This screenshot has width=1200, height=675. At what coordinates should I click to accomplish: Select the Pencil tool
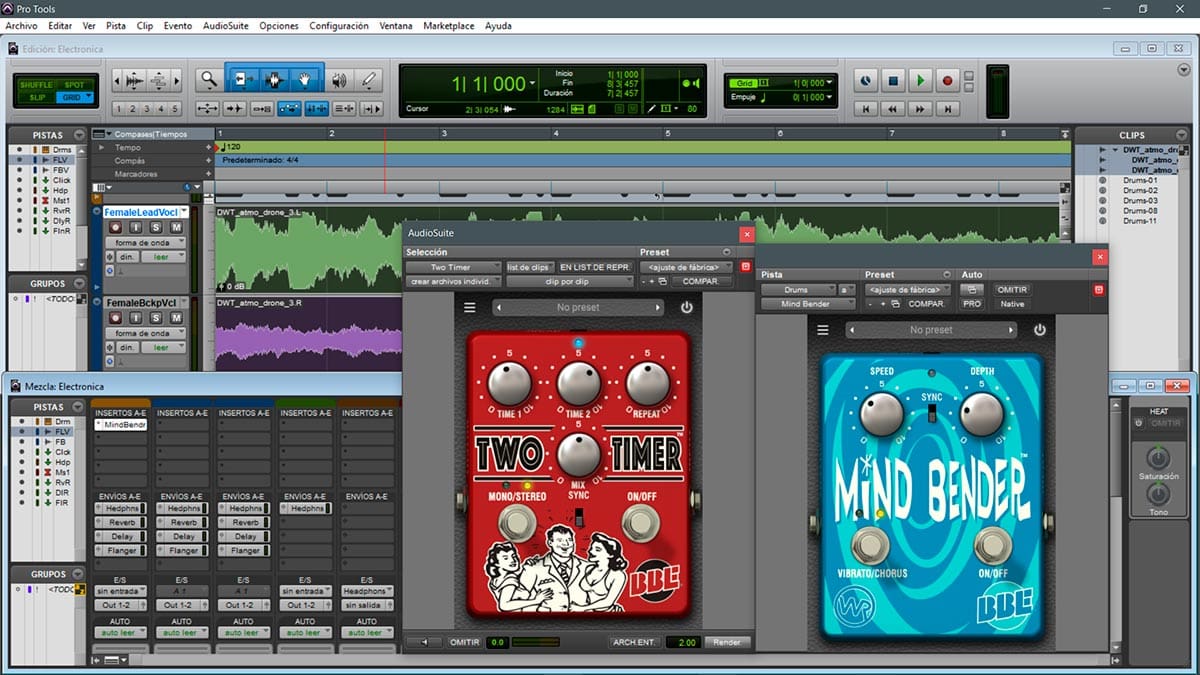coord(369,80)
